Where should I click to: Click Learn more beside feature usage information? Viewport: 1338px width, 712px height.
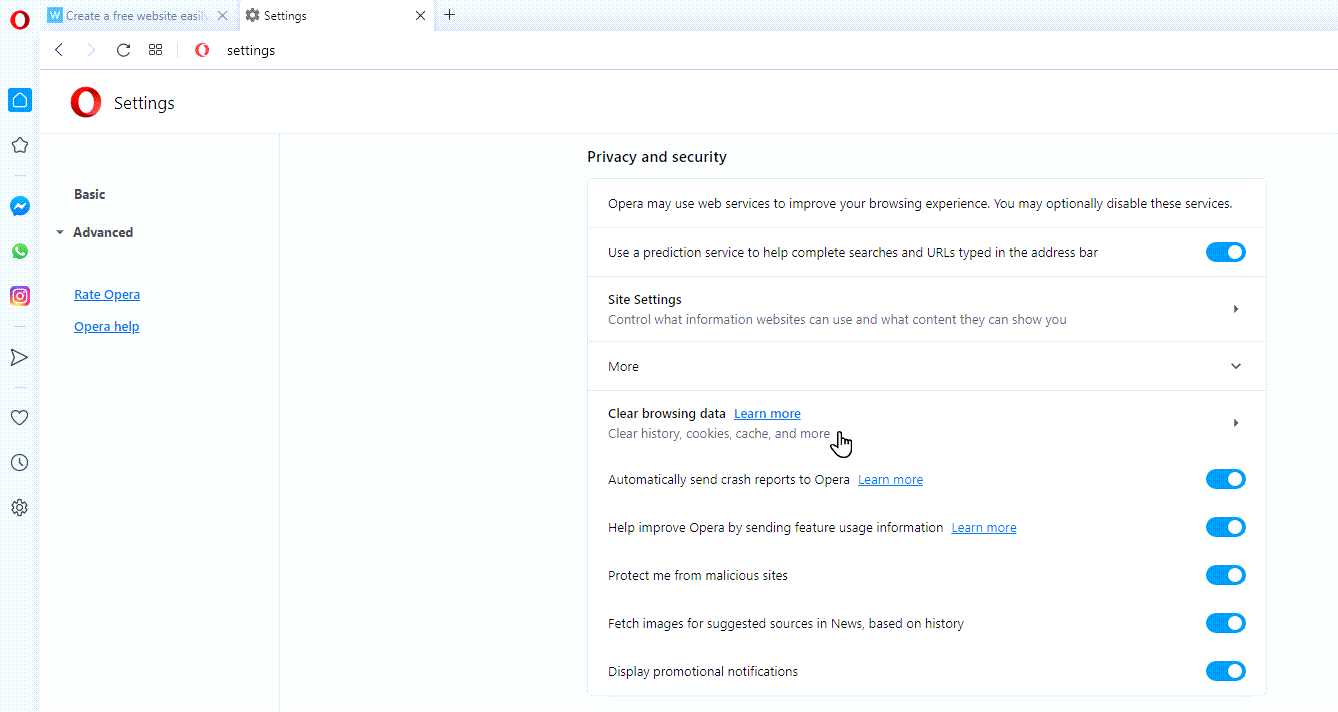click(984, 528)
